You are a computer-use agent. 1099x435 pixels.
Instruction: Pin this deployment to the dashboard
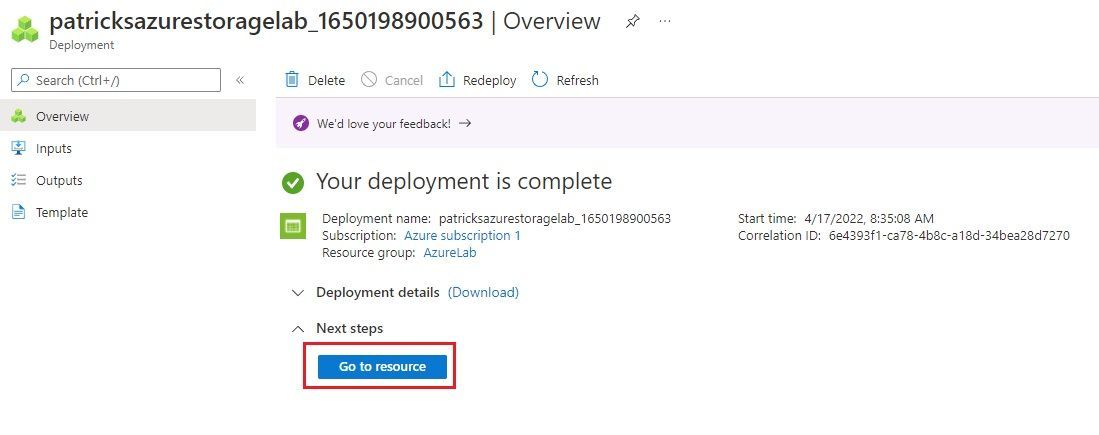click(632, 21)
